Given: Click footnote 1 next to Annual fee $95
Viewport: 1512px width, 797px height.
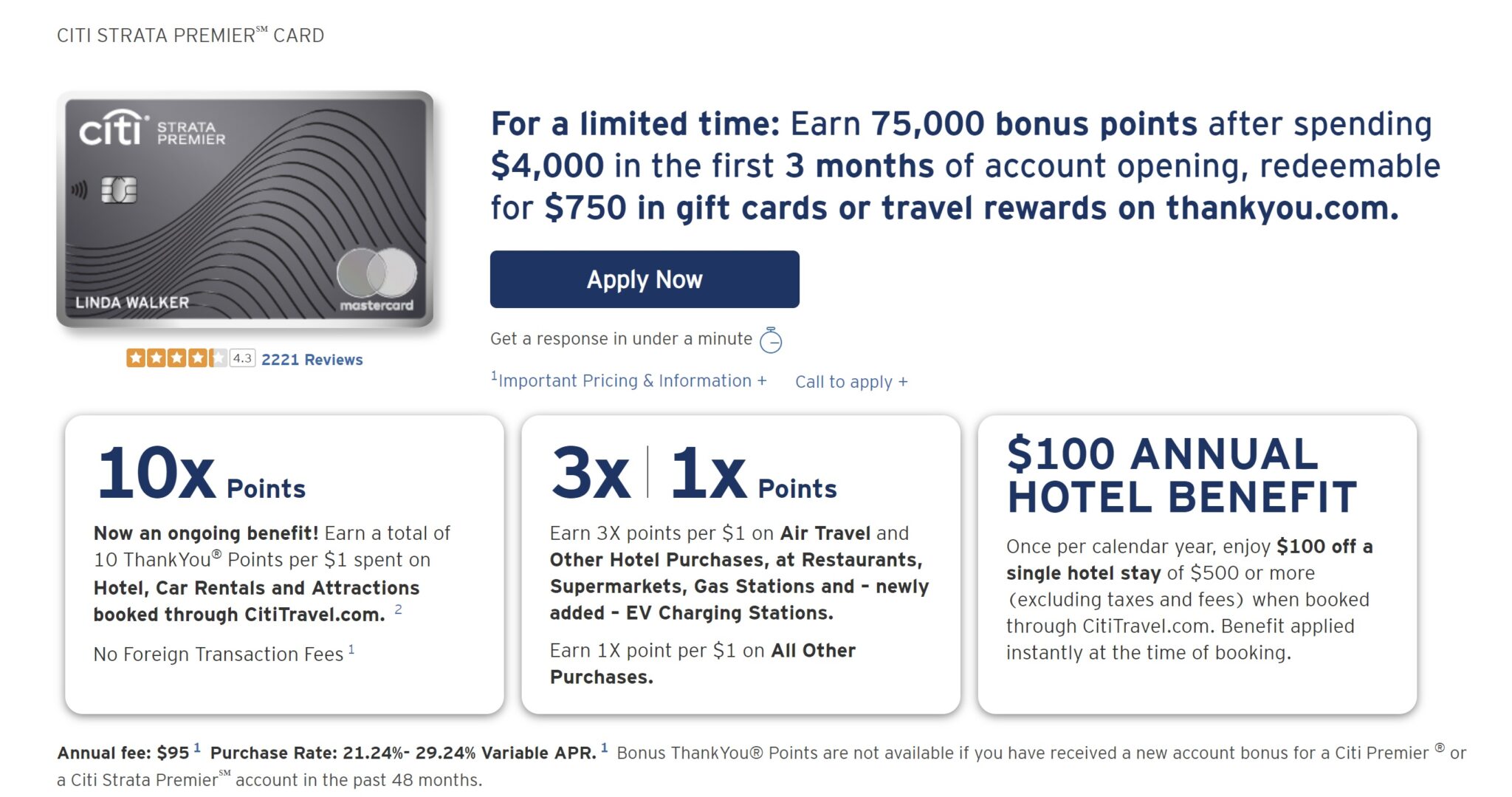Looking at the screenshot, I should [197, 748].
